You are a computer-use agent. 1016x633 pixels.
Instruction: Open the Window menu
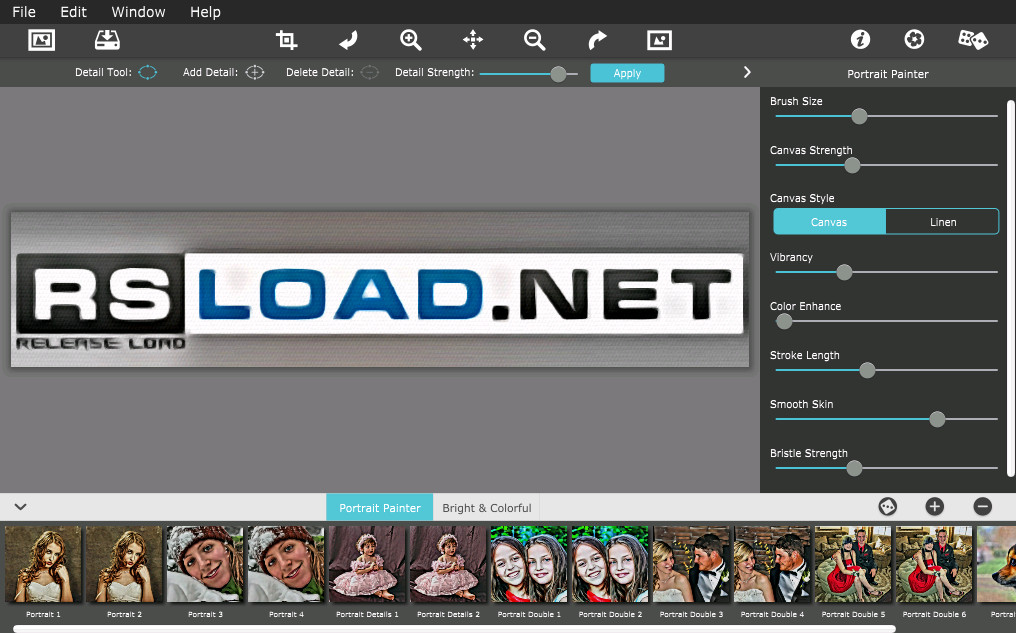(x=138, y=12)
